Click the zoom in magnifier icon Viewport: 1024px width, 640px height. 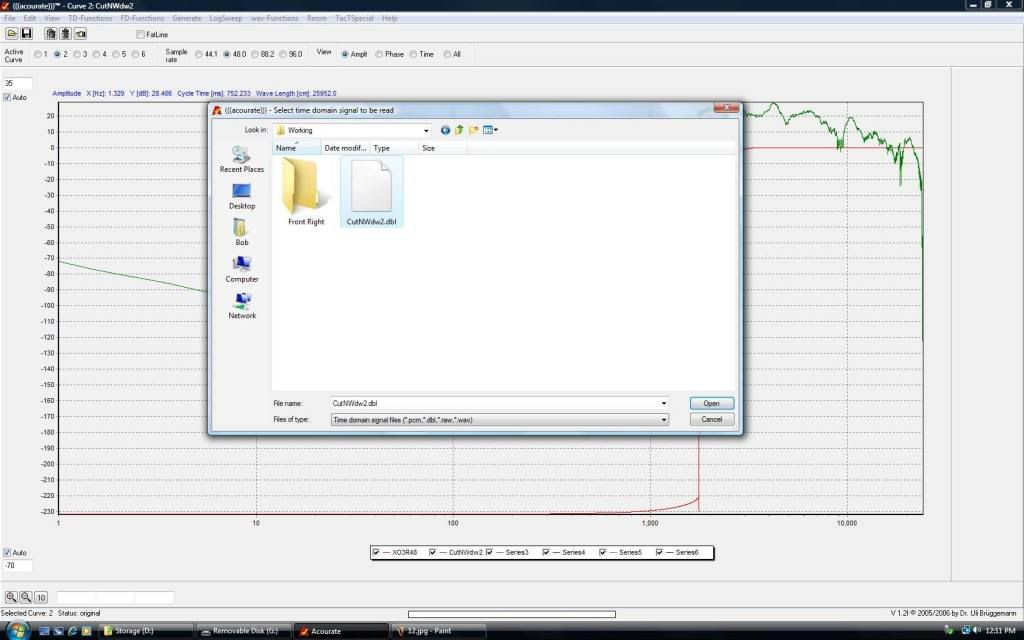point(11,597)
